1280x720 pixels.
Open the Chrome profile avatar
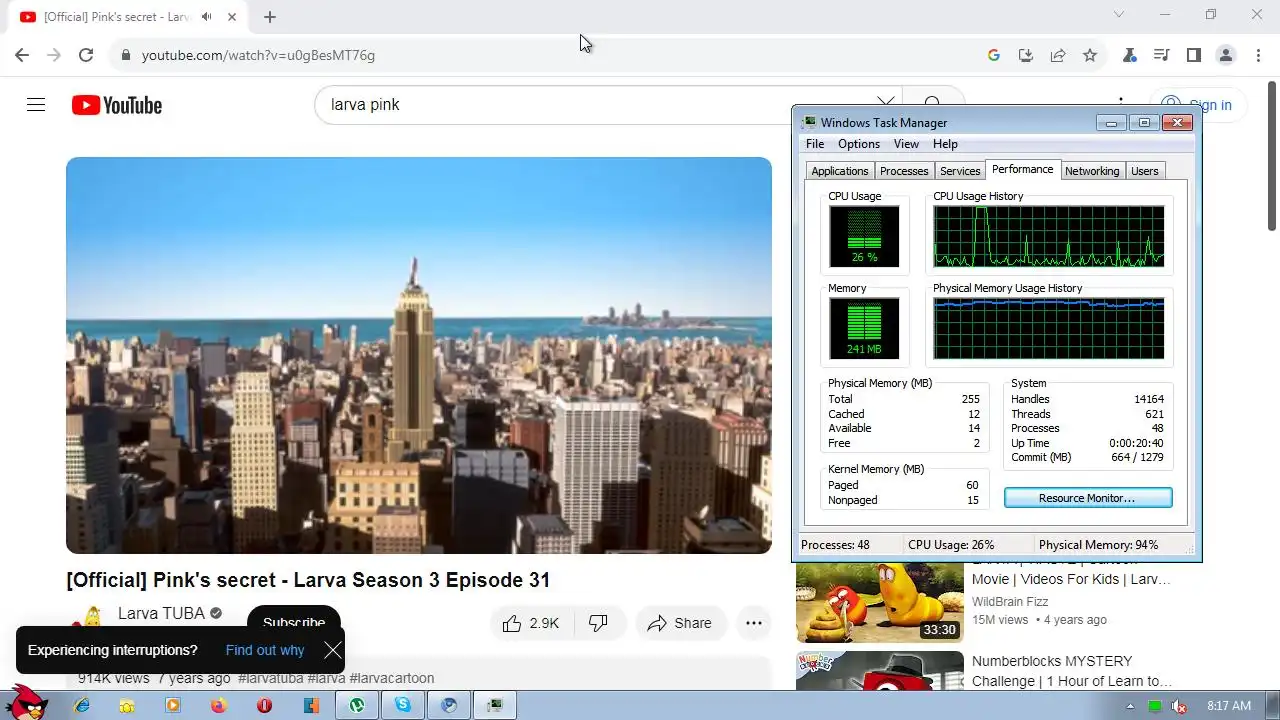click(x=1226, y=55)
